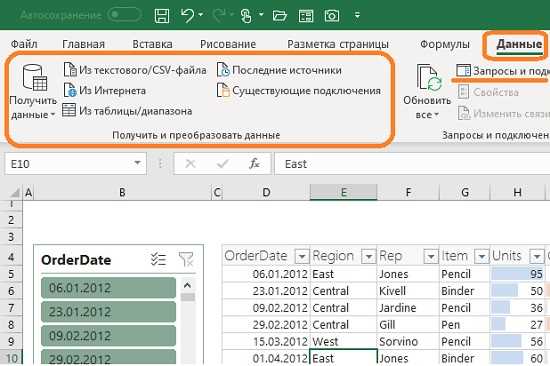Open the Touch mode dropdown arrow

tap(261, 15)
